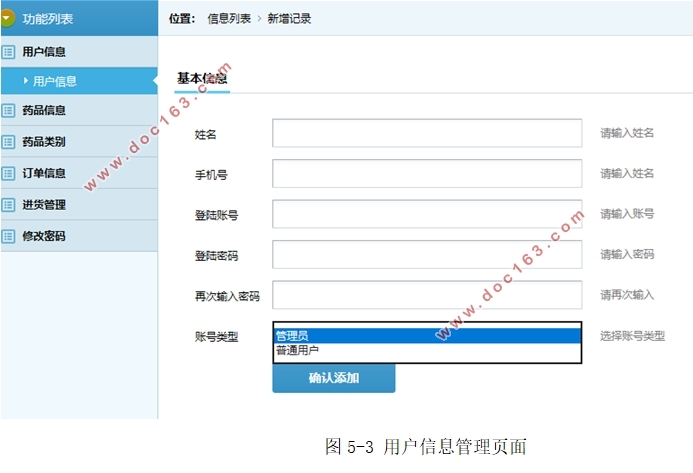The image size is (693, 473).
Task: Open the 药品信息 menu
Action: [79, 110]
